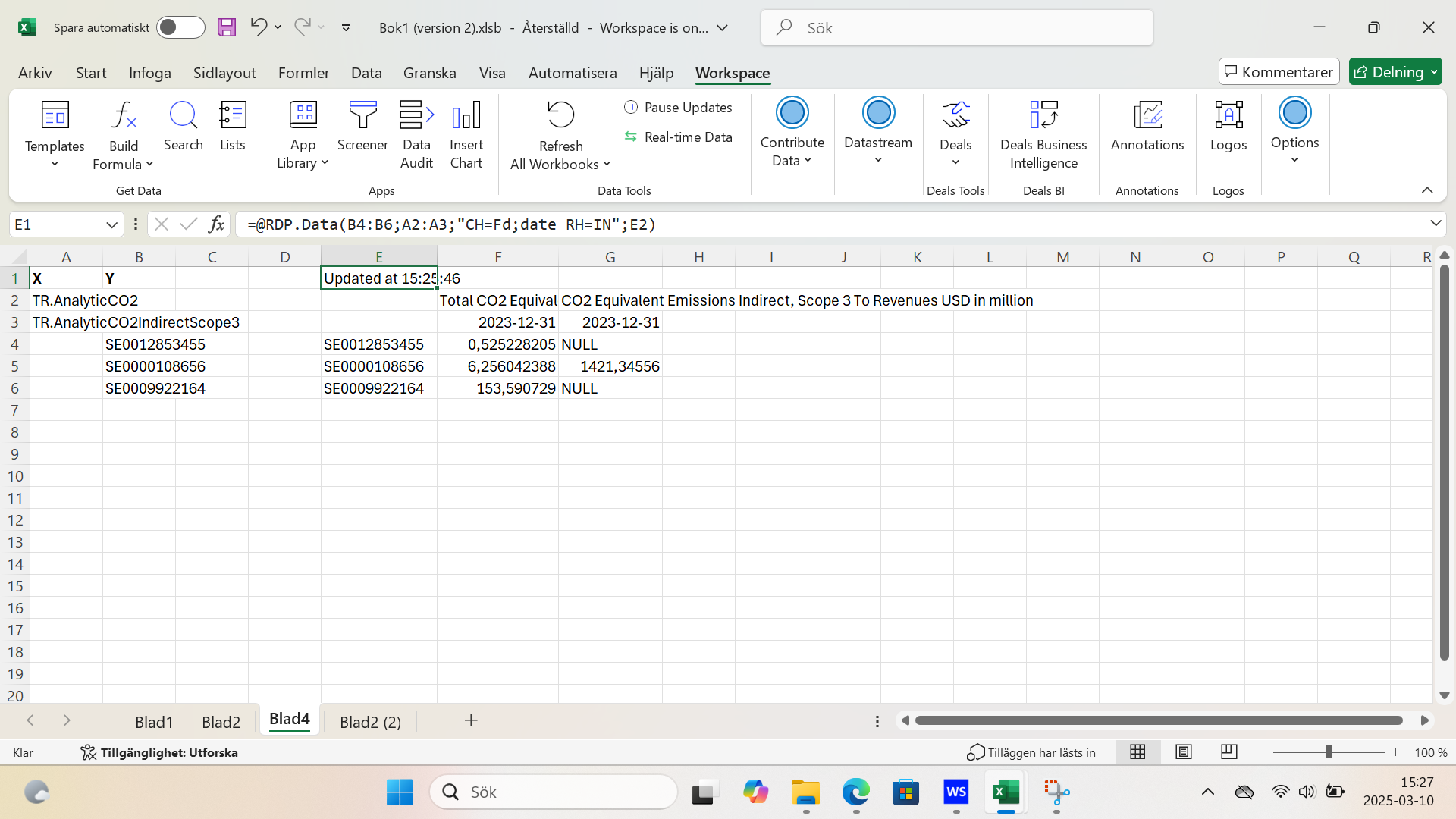Click Pause Updates toggle

coord(678,108)
